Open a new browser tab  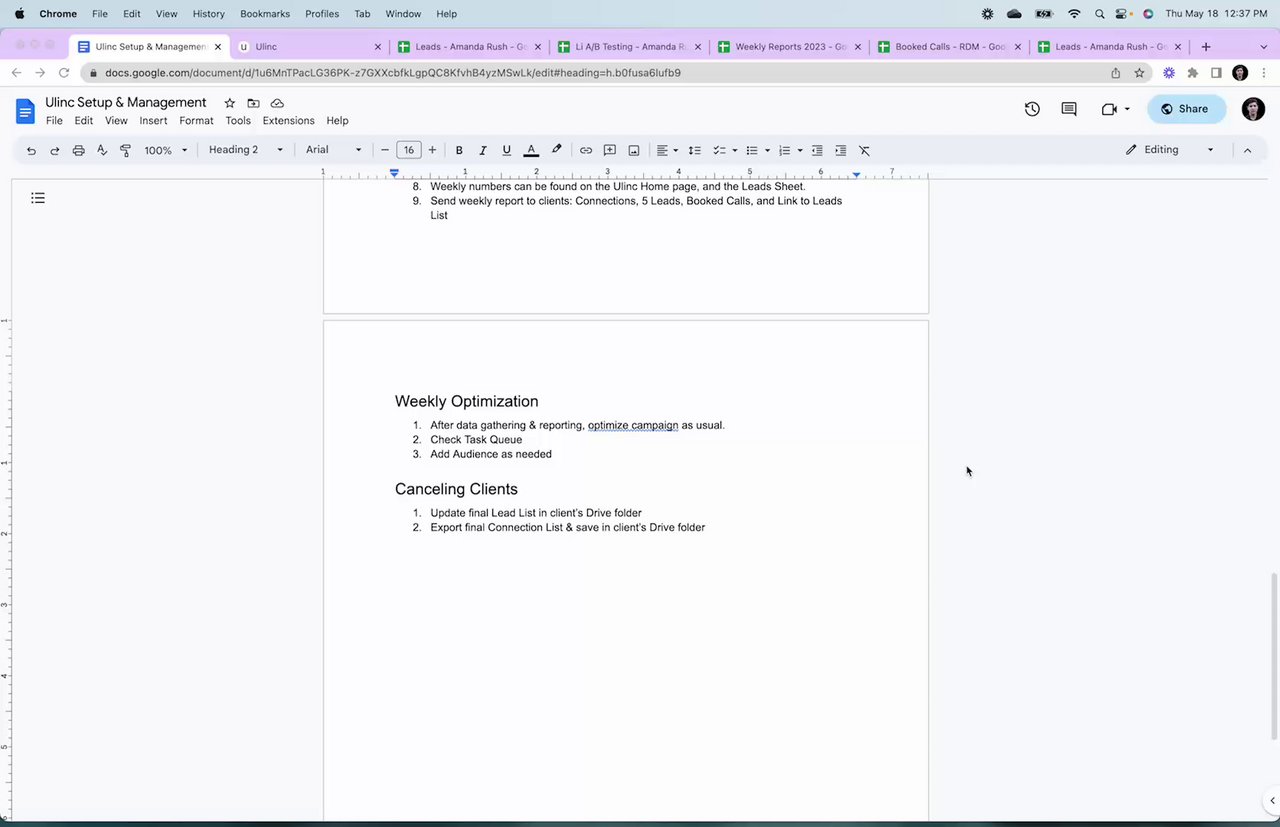click(1206, 46)
